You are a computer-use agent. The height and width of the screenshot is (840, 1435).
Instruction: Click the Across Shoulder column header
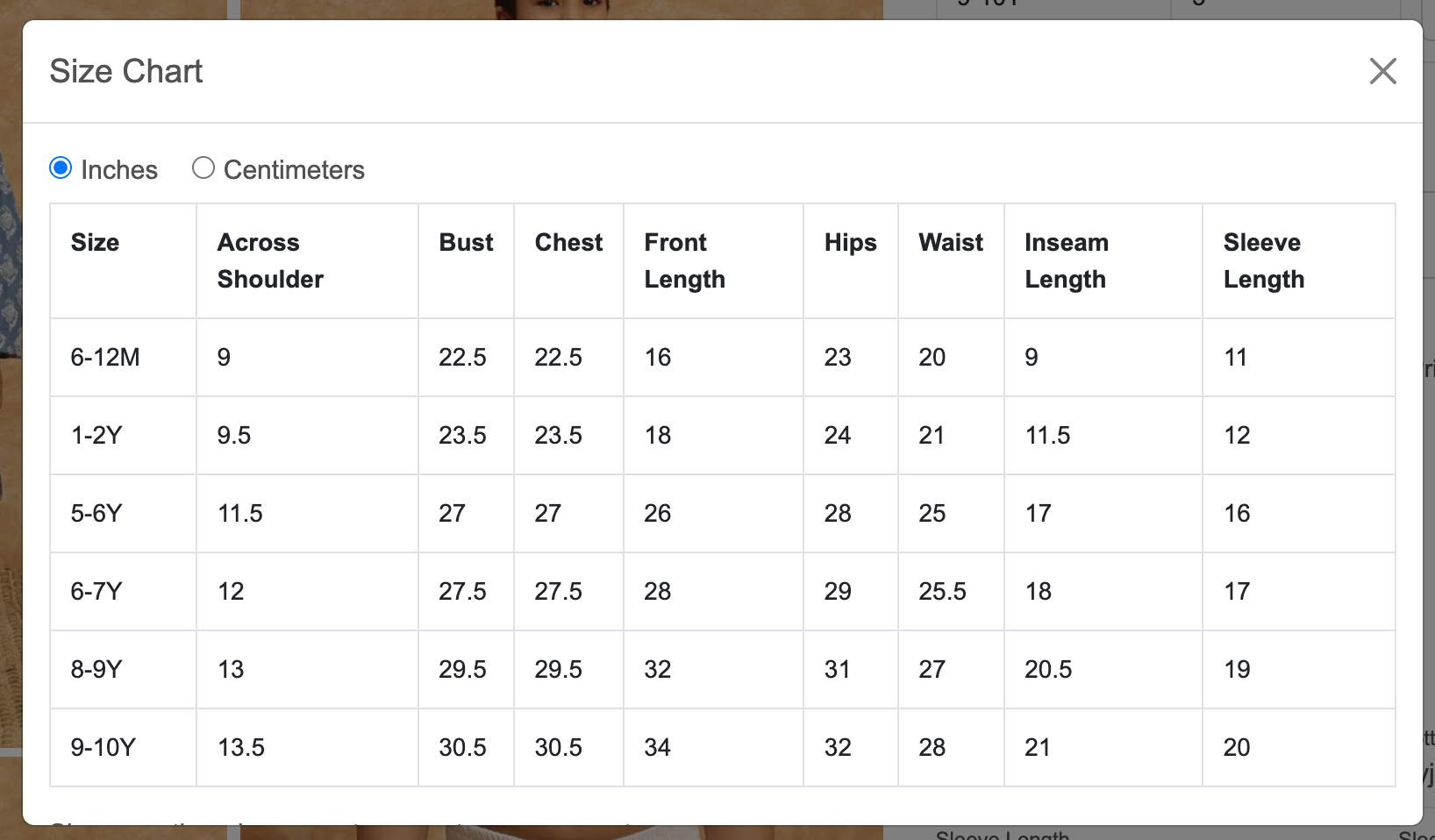(270, 260)
